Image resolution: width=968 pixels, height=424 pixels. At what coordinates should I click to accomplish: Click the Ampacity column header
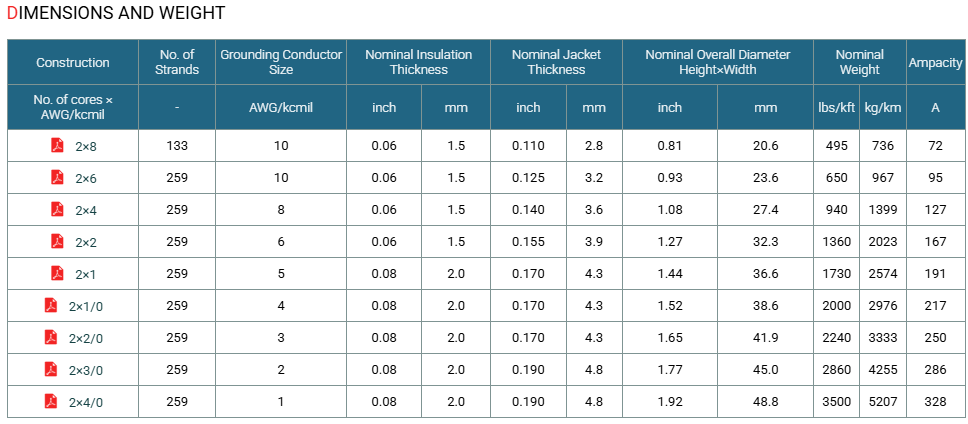935,62
